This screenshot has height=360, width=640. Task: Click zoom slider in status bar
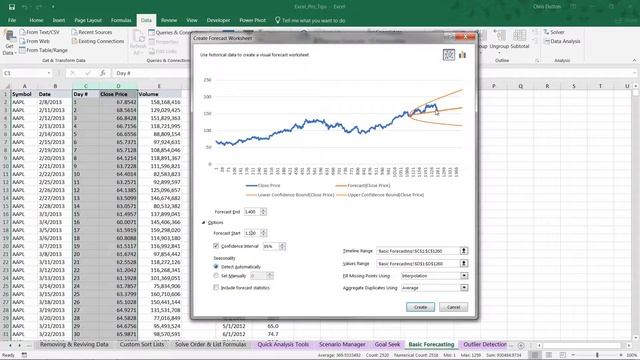coord(597,355)
